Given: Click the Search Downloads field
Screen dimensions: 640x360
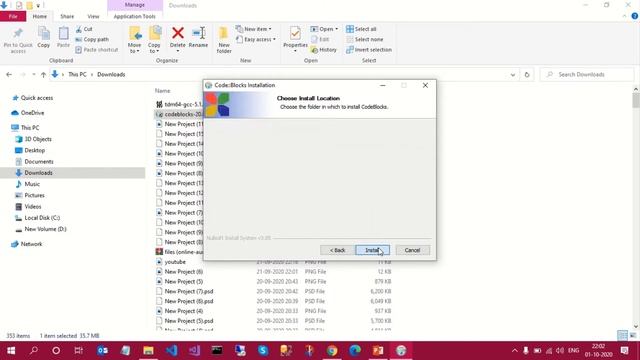Looking at the screenshot, I should [x=587, y=75].
